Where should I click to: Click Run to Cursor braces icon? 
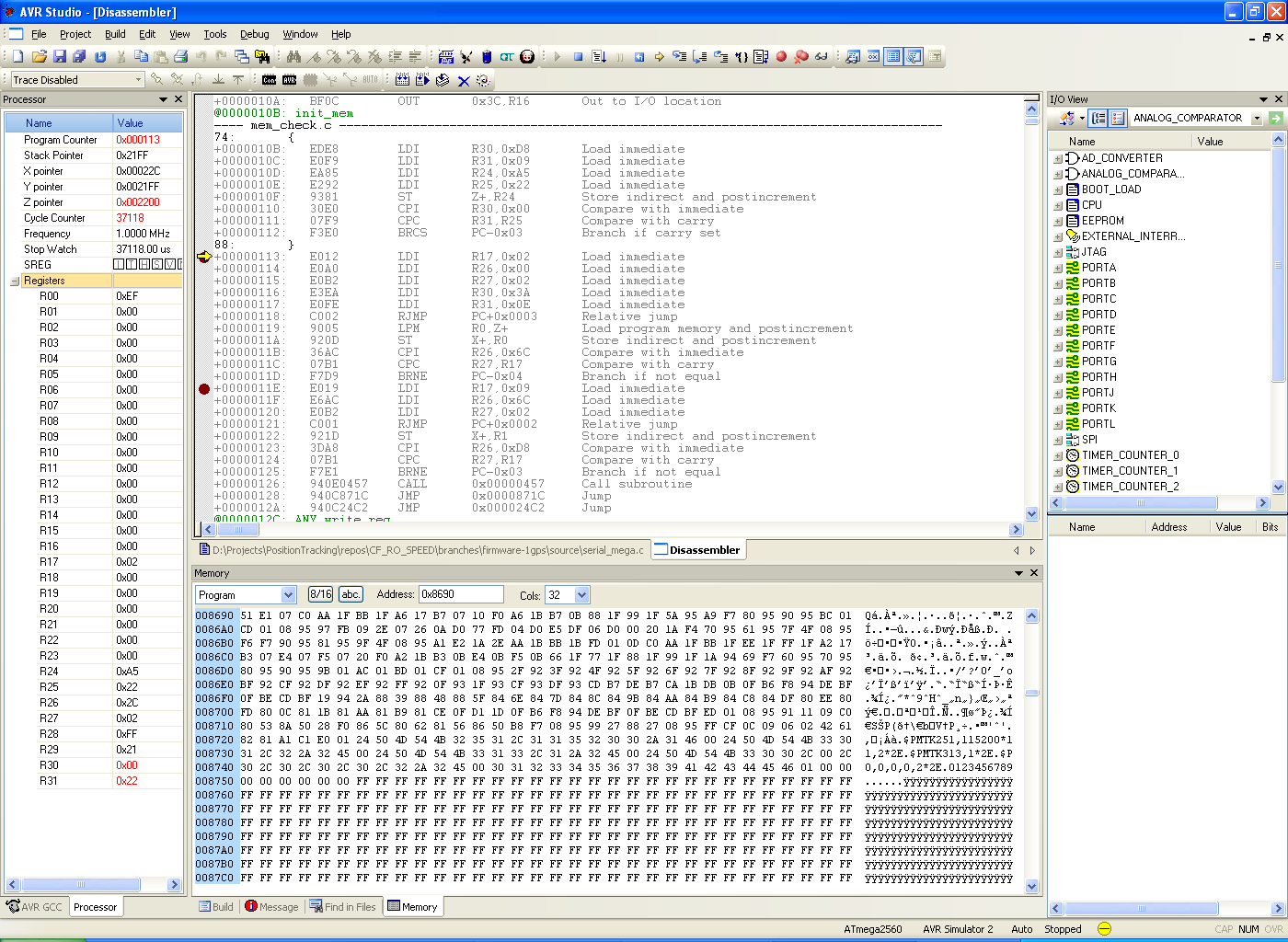coord(742,57)
